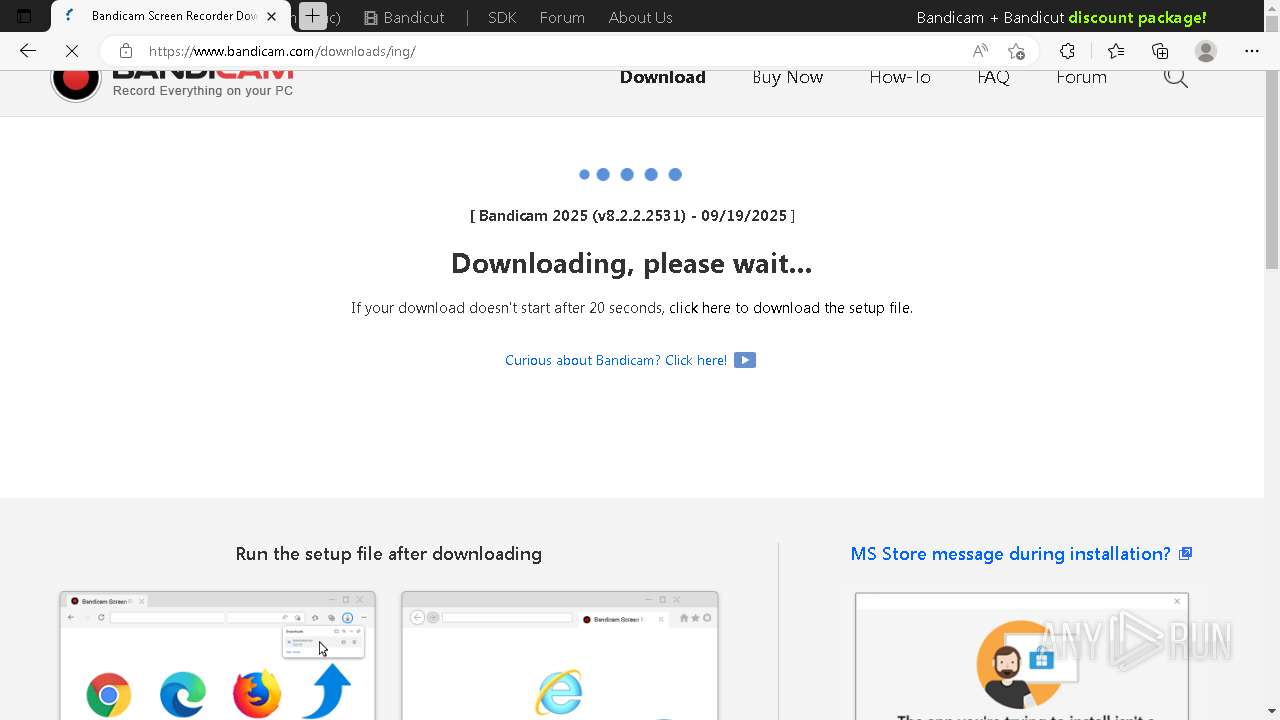Click the Internet Explorer icon thumbnail

(x=559, y=692)
